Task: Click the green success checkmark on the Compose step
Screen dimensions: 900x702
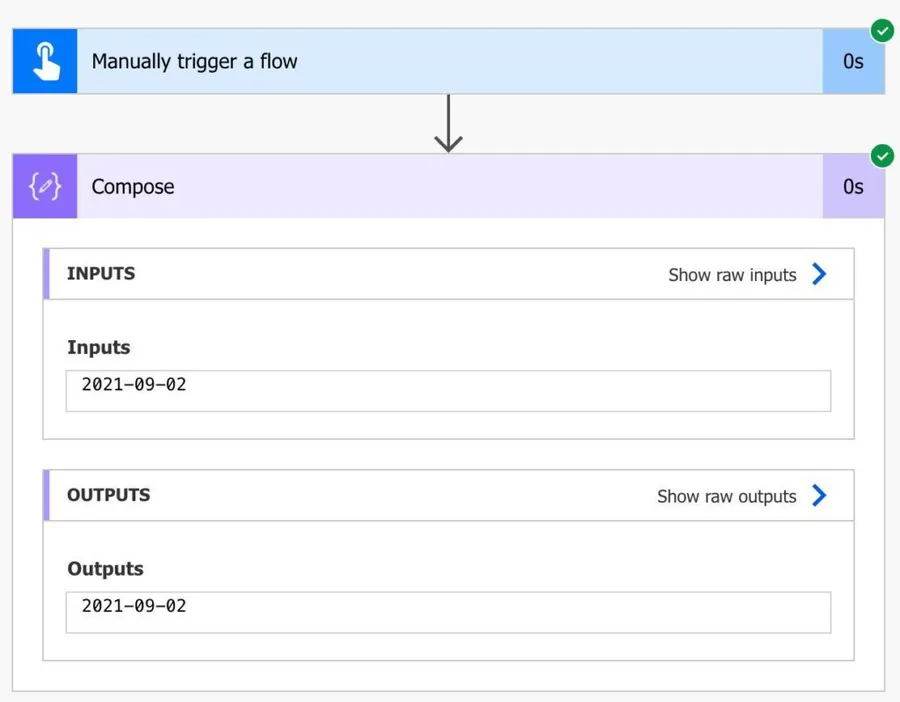Action: (882, 156)
